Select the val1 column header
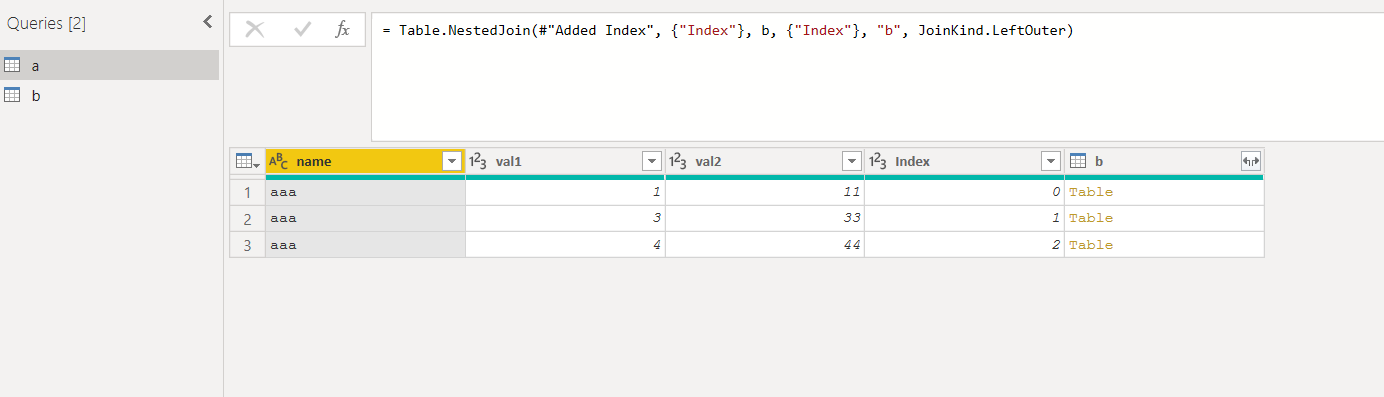 [x=565, y=161]
